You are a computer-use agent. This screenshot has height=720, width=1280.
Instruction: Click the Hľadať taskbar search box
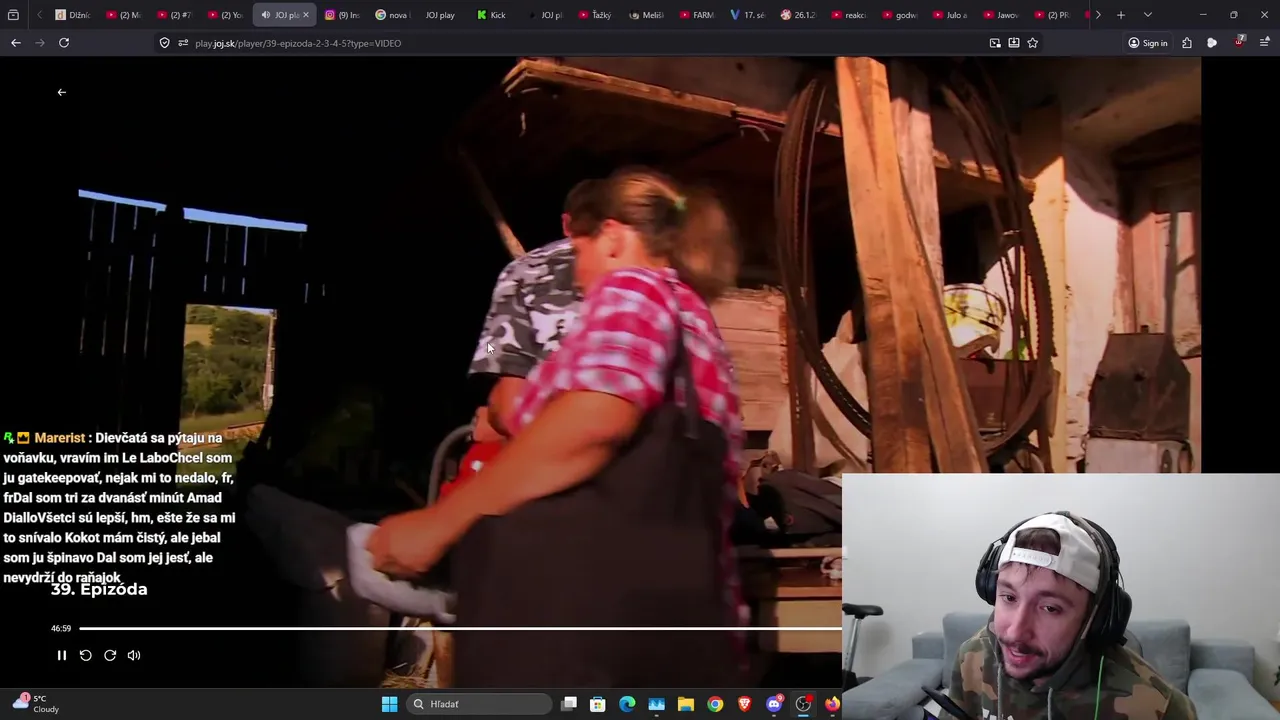tap(481, 704)
